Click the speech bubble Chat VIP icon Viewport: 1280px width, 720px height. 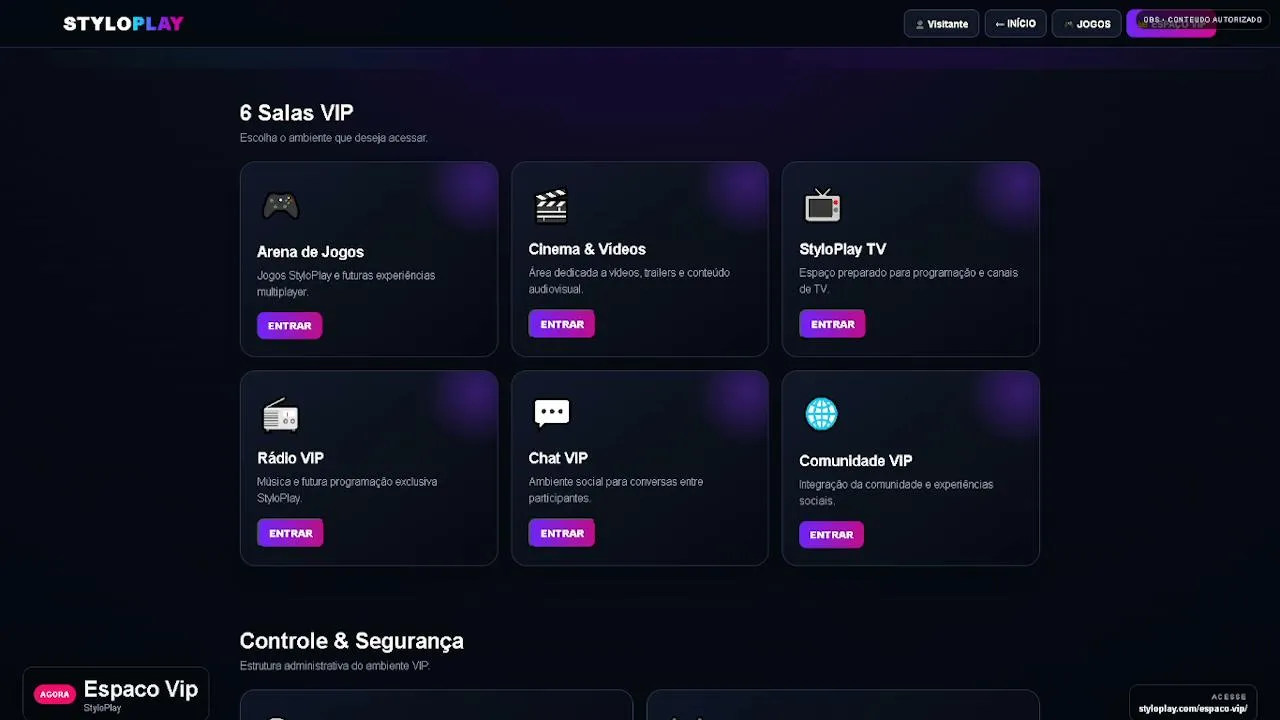point(551,412)
